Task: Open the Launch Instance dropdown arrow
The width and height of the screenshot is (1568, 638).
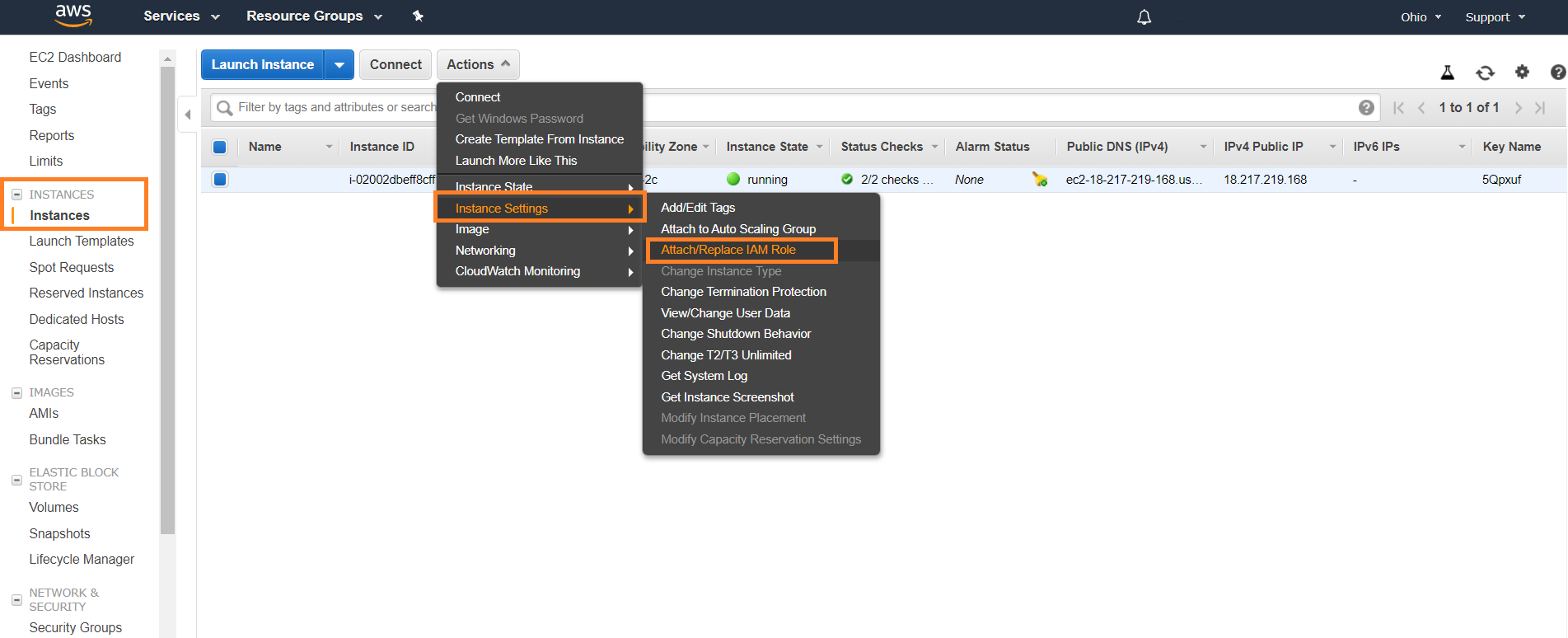Action: (x=339, y=65)
